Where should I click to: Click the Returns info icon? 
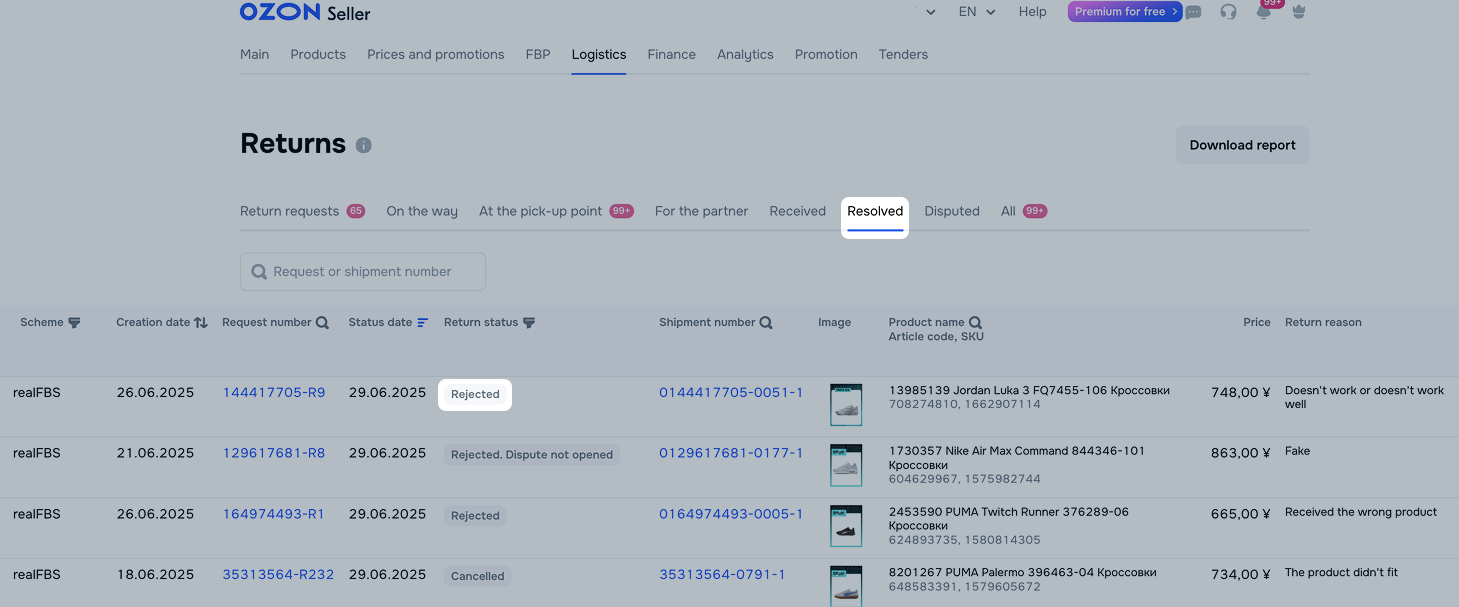point(364,145)
